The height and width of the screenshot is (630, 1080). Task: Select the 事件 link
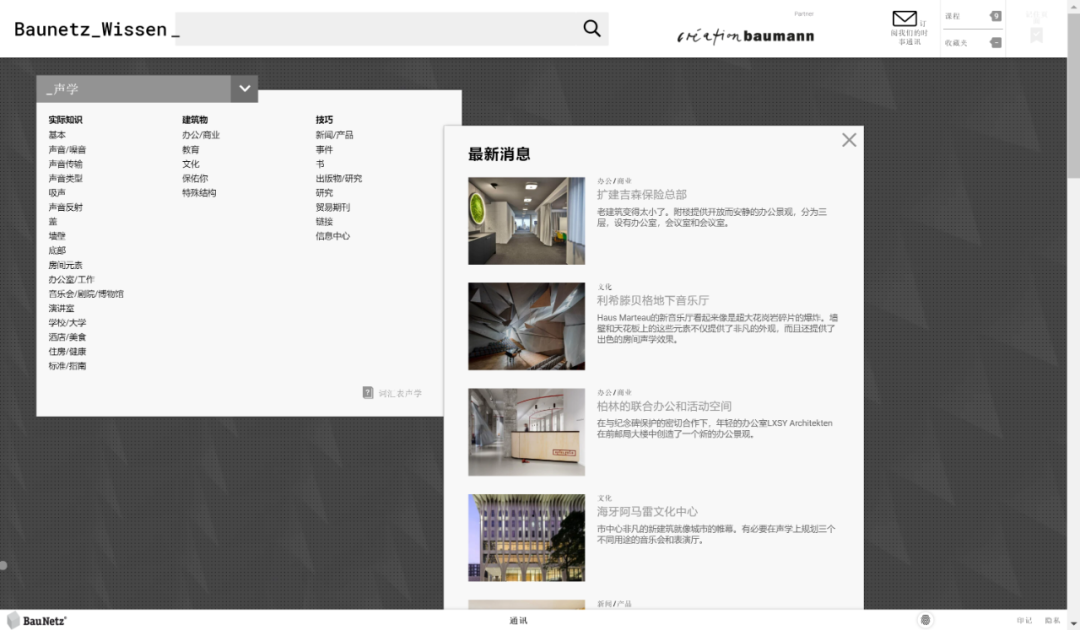324,149
